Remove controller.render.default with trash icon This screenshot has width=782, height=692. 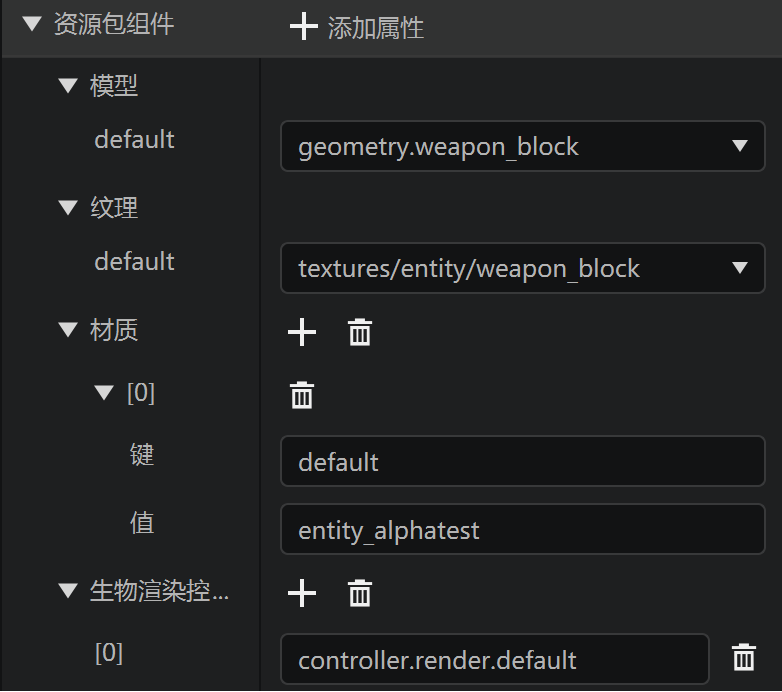coord(744,657)
